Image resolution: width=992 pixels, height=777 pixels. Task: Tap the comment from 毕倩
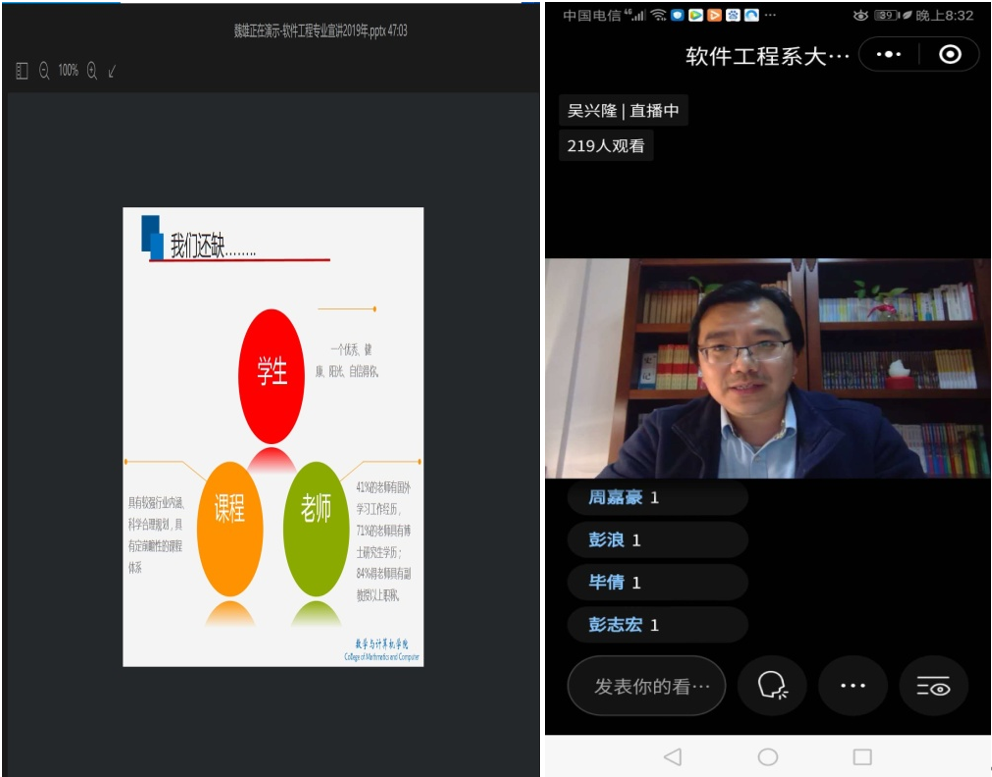click(657, 582)
